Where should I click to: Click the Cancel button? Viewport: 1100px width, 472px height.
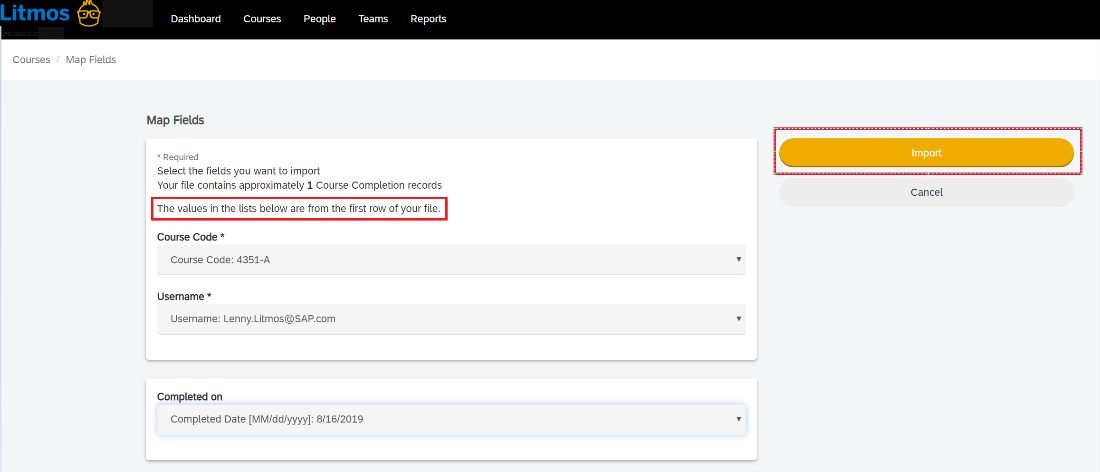point(926,192)
